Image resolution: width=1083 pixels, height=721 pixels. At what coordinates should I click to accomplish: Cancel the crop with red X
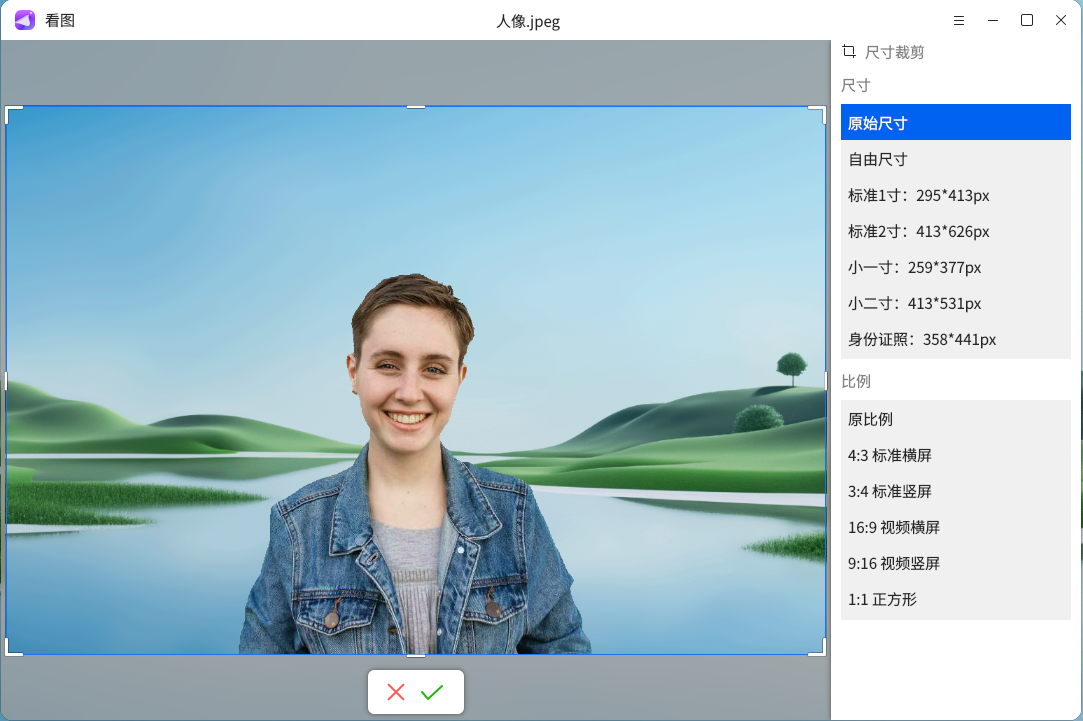(x=396, y=692)
